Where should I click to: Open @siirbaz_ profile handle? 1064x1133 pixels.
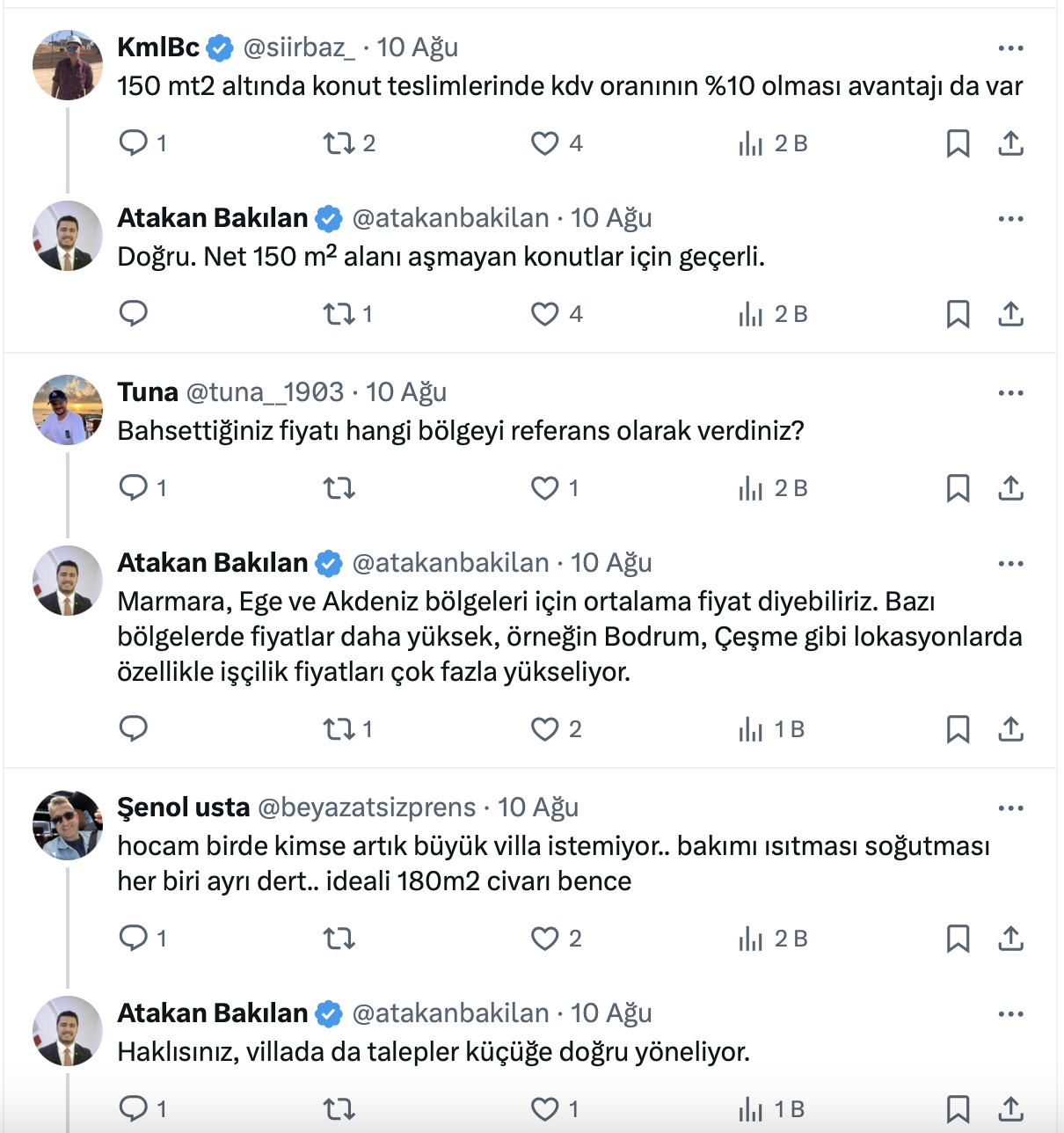(x=299, y=48)
